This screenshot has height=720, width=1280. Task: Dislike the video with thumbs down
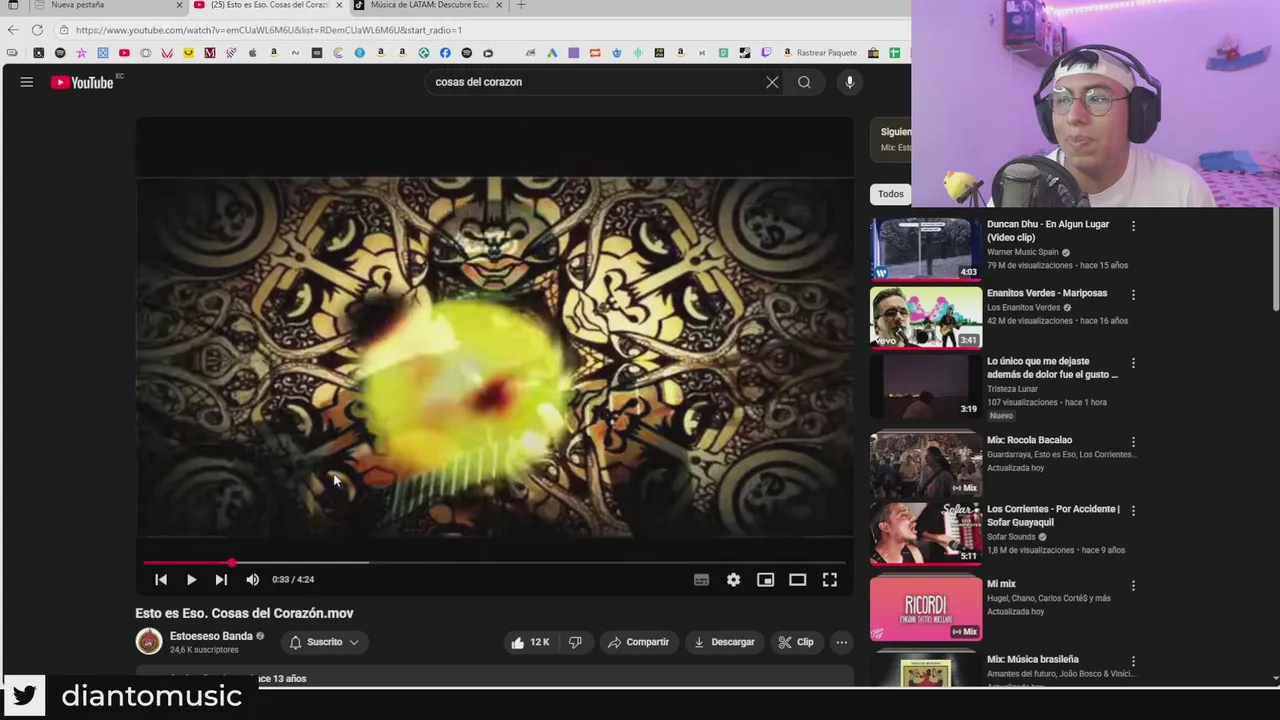[x=575, y=642]
